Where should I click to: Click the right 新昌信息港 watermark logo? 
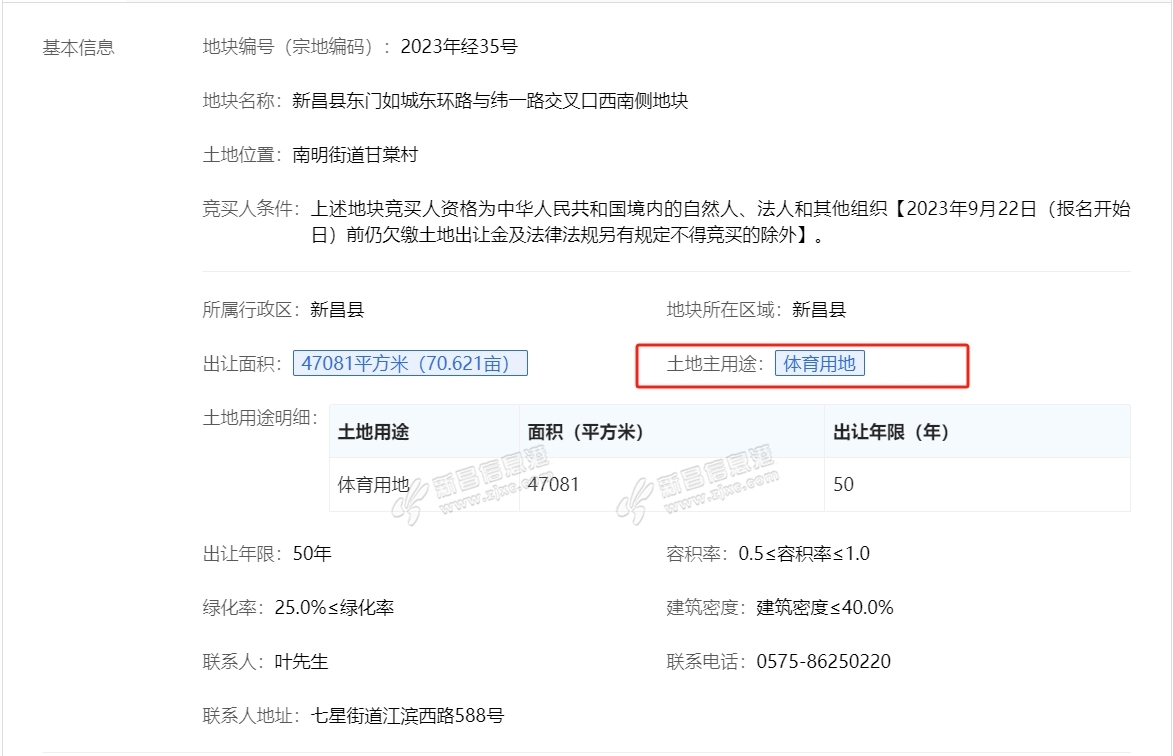coord(697,485)
